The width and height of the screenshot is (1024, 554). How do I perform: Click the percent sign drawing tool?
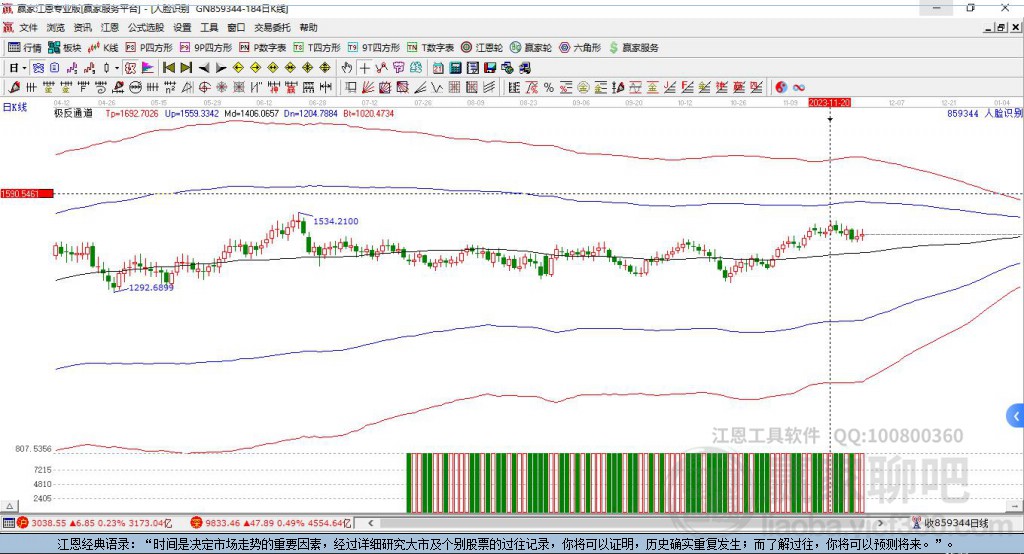[x=549, y=87]
